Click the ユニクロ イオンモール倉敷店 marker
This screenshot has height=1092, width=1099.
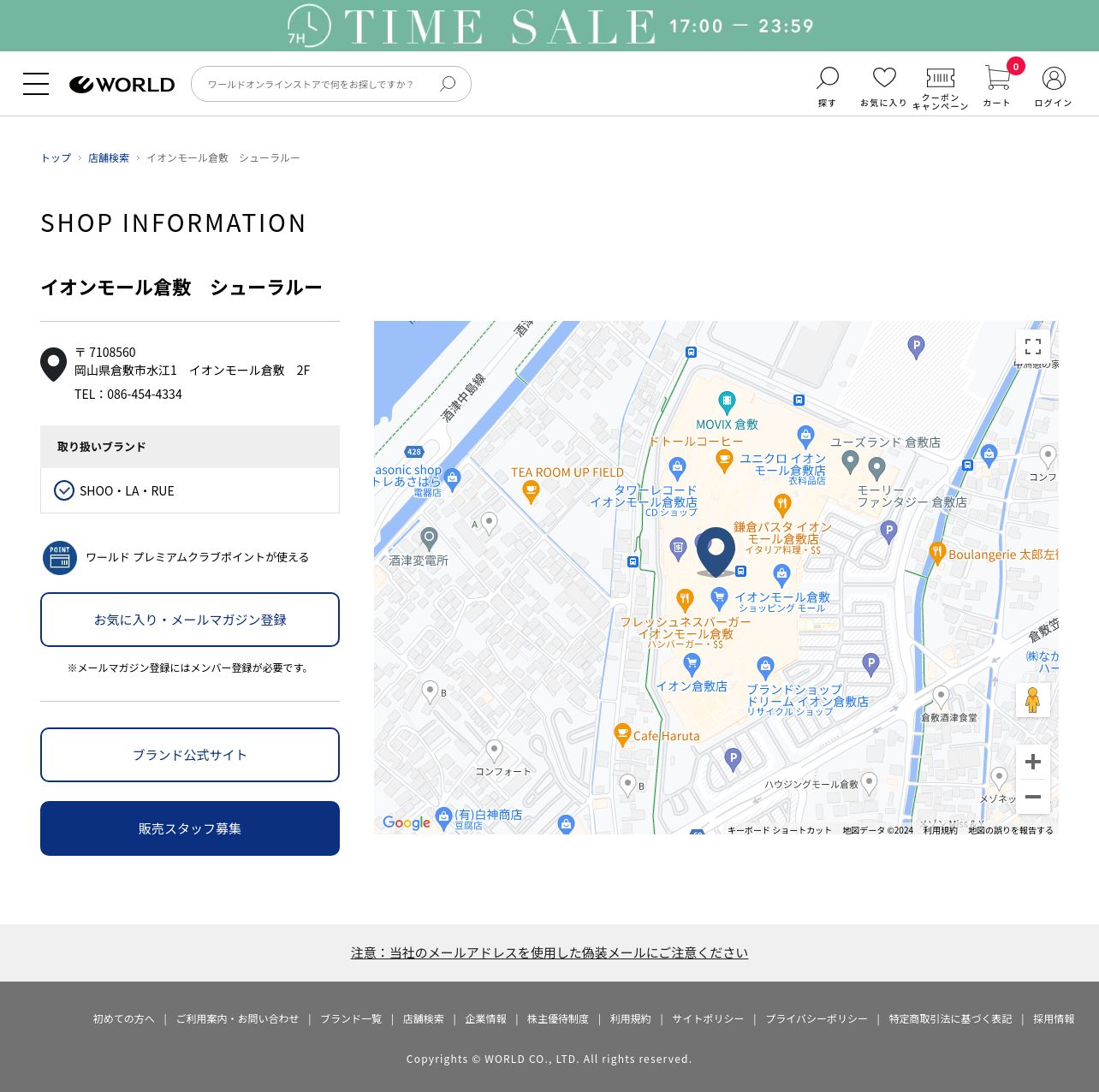tap(805, 436)
